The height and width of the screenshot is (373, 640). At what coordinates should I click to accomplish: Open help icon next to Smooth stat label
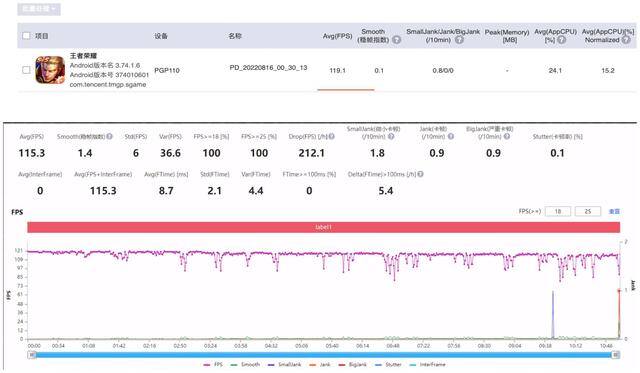[x=109, y=137]
